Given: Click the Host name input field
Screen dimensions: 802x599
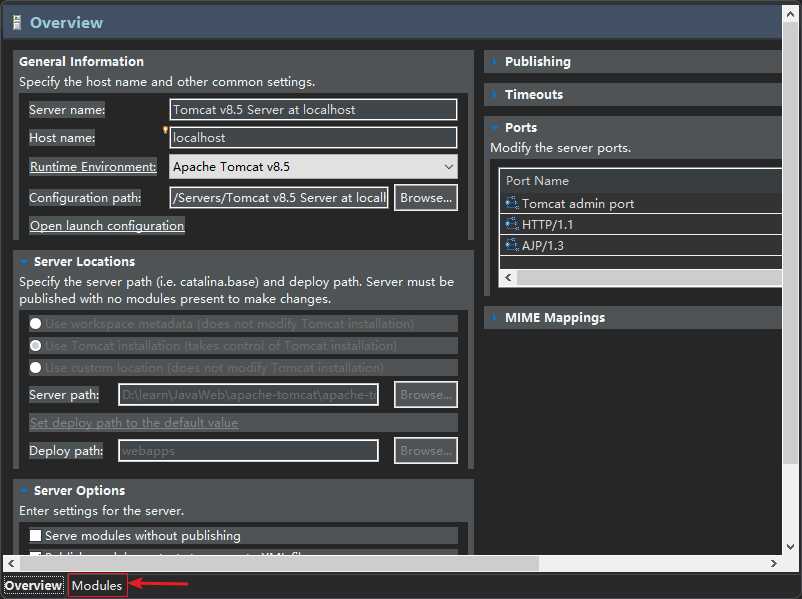Looking at the screenshot, I should click(313, 138).
